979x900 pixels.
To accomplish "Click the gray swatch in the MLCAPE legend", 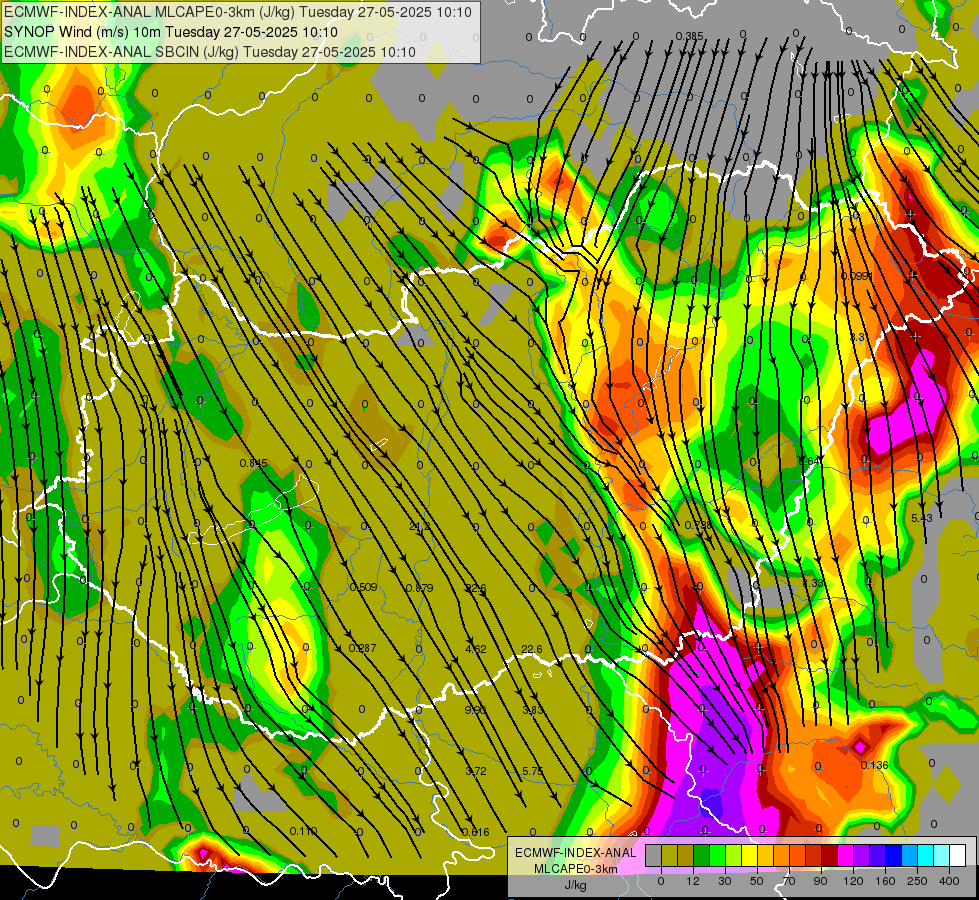I will tap(654, 855).
